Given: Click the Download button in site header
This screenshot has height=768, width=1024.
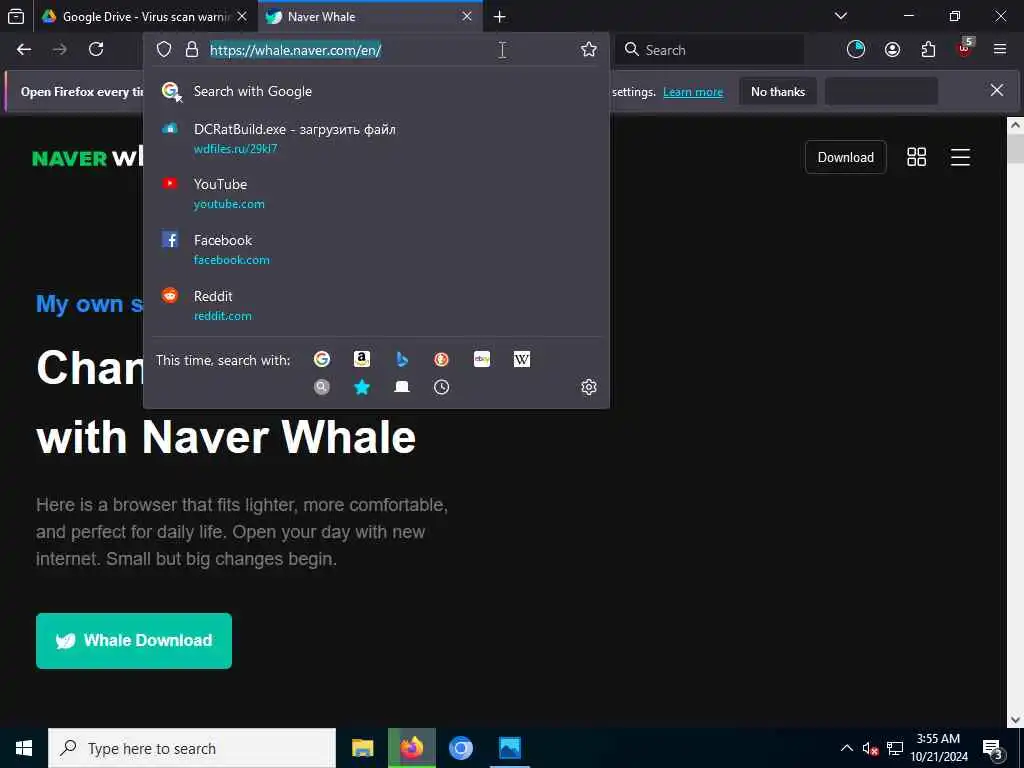Looking at the screenshot, I should (846, 157).
